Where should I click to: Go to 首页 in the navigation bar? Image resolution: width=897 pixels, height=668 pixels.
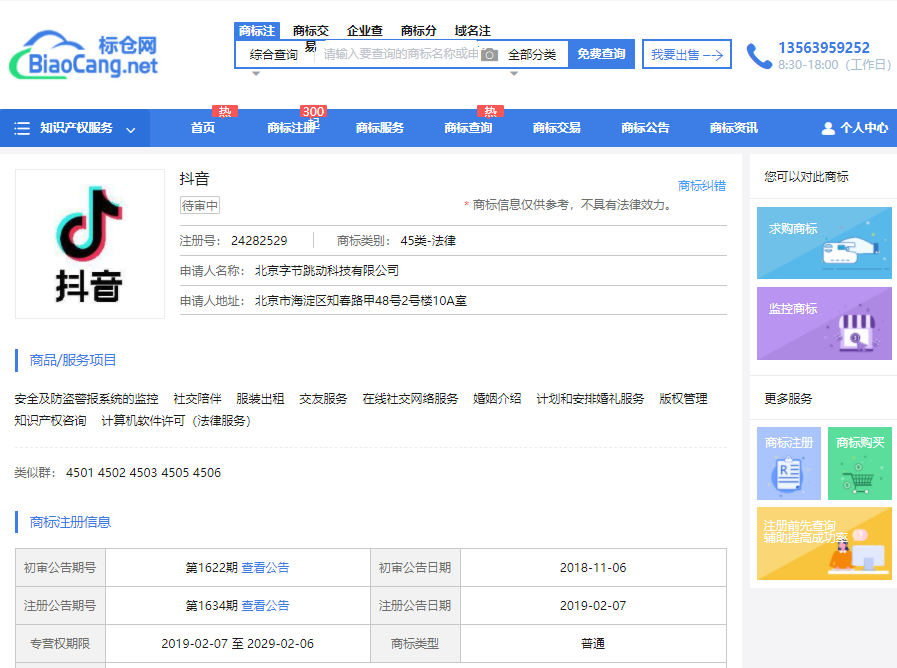(203, 128)
